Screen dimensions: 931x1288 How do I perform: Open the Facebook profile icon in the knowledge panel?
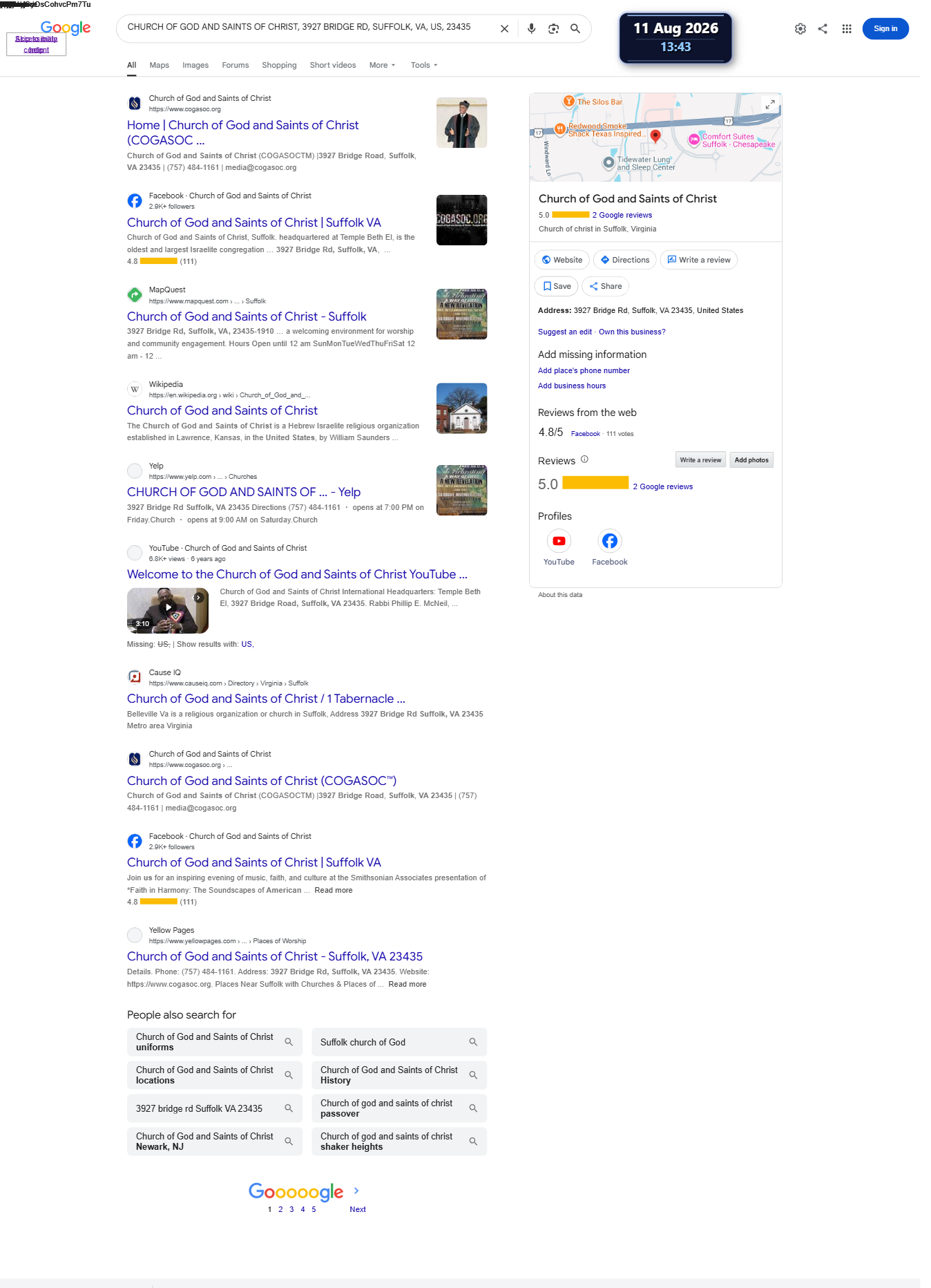coord(610,541)
